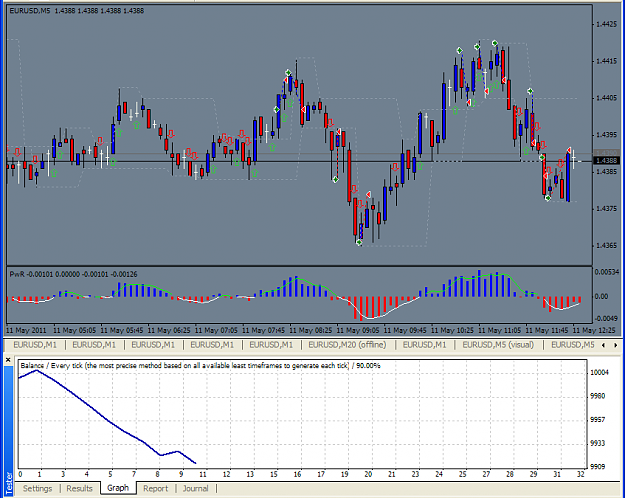Switch to EURUSD,M5 (visual) chart tab
Screen dimensions: 625x498
click(x=498, y=345)
